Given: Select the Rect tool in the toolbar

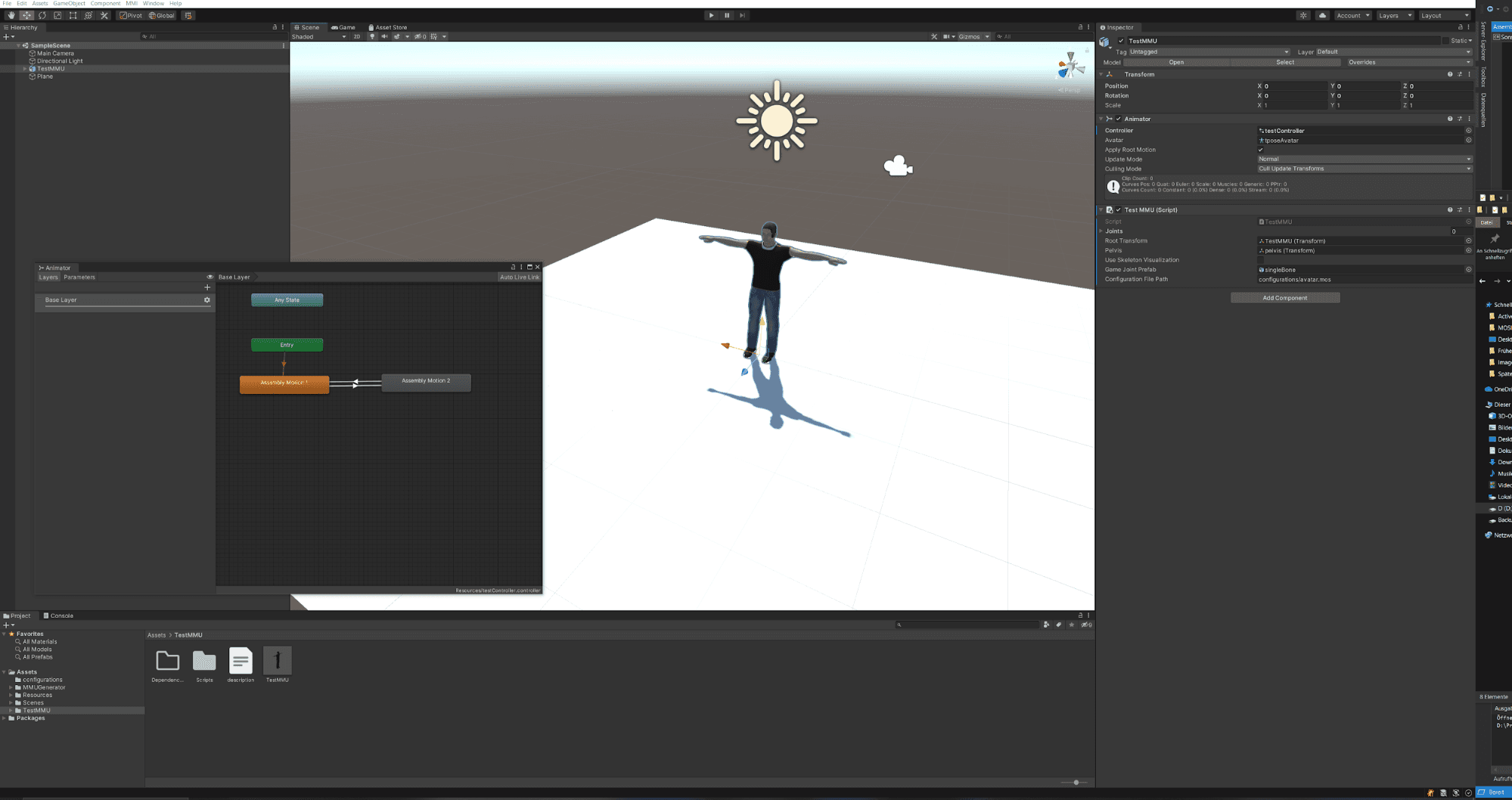Looking at the screenshot, I should click(x=73, y=15).
